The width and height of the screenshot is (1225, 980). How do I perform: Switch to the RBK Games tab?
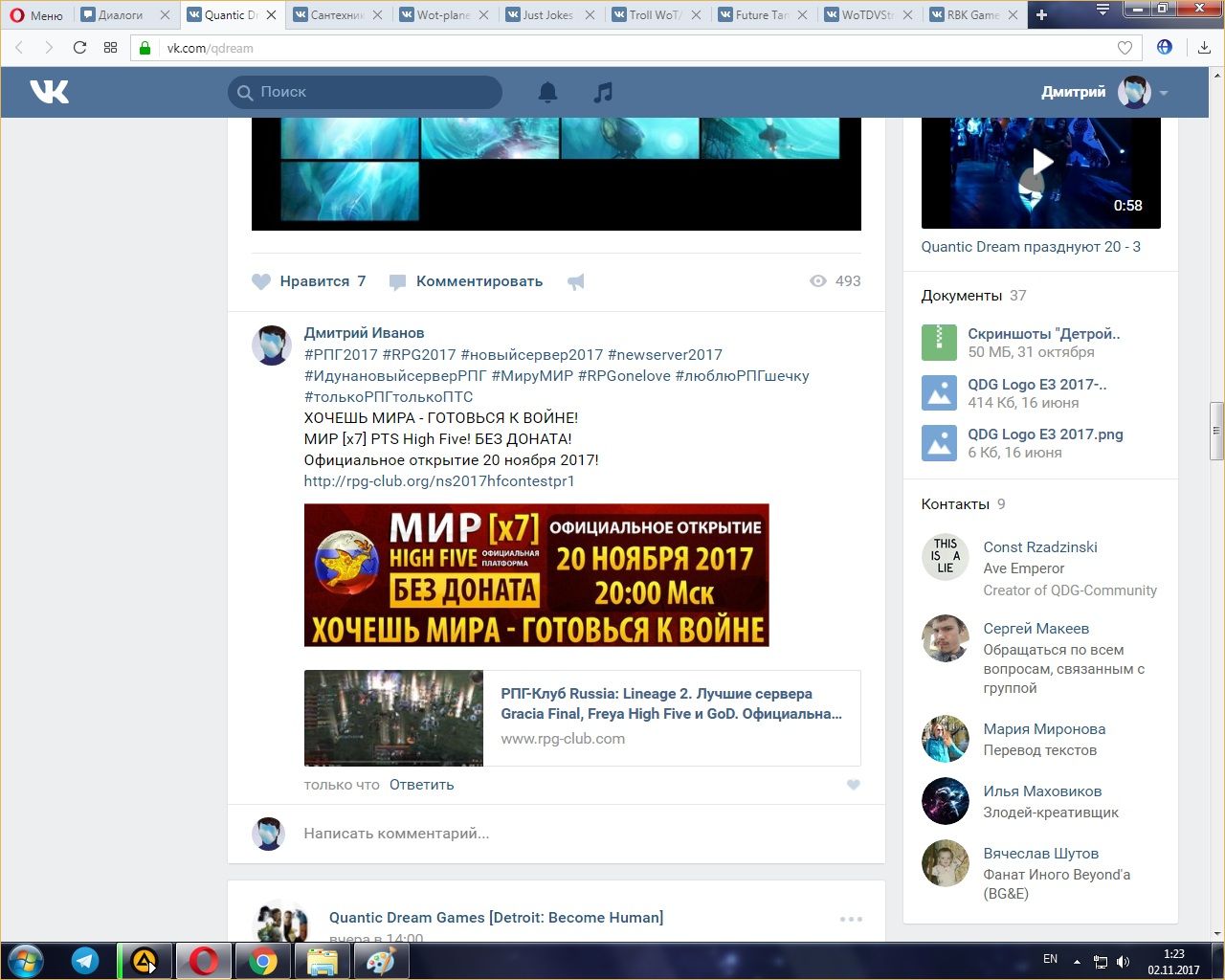pyautogui.click(x=971, y=15)
